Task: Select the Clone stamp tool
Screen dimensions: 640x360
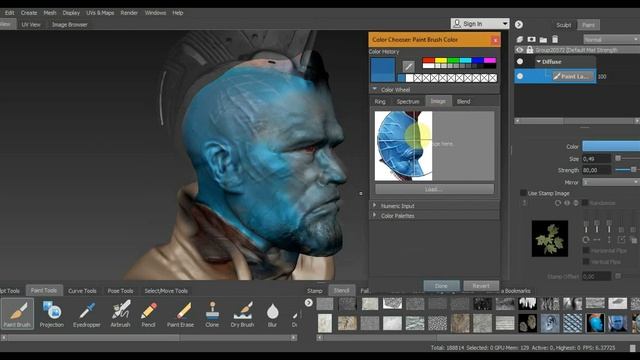Action: tap(212, 313)
